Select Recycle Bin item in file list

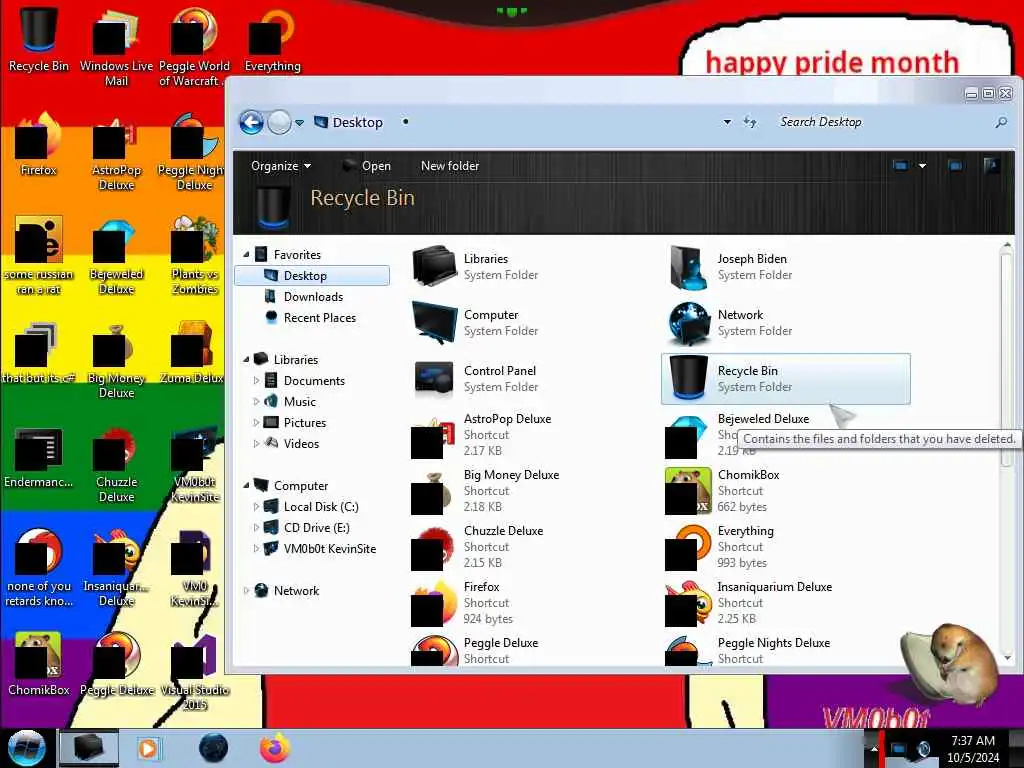click(786, 379)
